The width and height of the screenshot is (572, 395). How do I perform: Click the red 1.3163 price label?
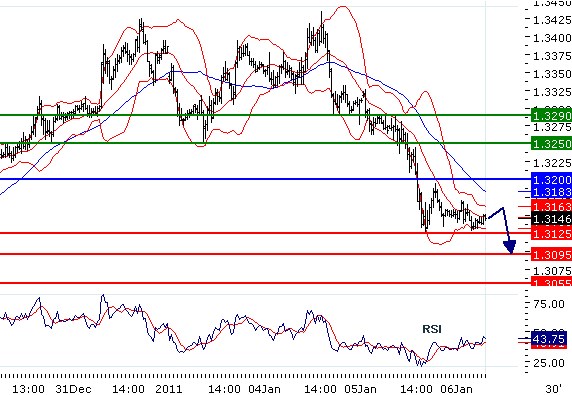pyautogui.click(x=551, y=206)
